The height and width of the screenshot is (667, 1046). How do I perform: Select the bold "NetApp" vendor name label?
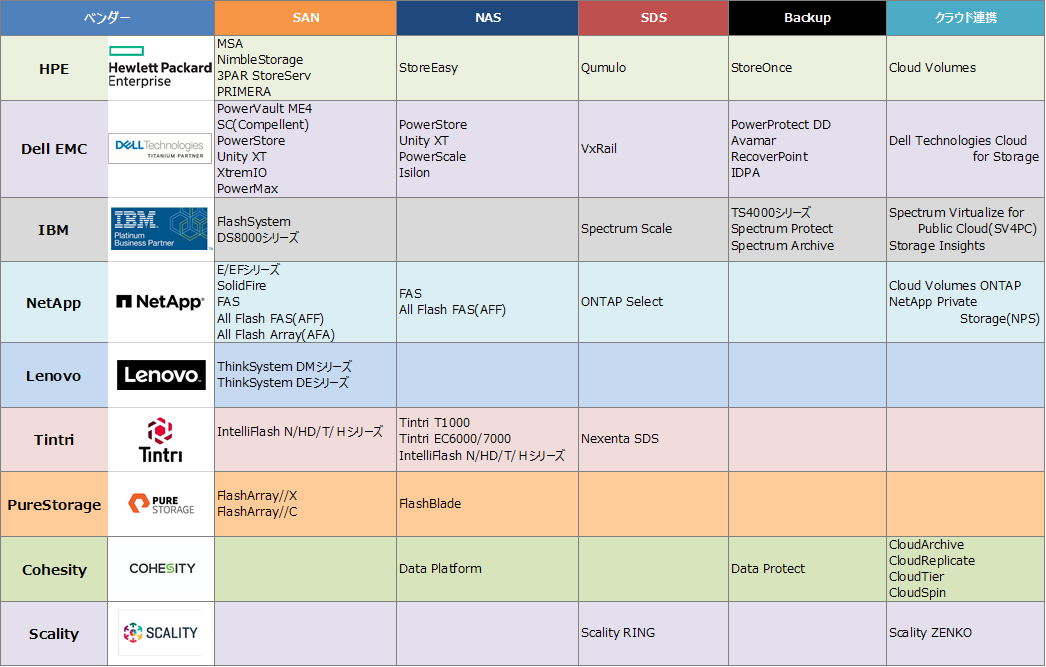(x=53, y=303)
